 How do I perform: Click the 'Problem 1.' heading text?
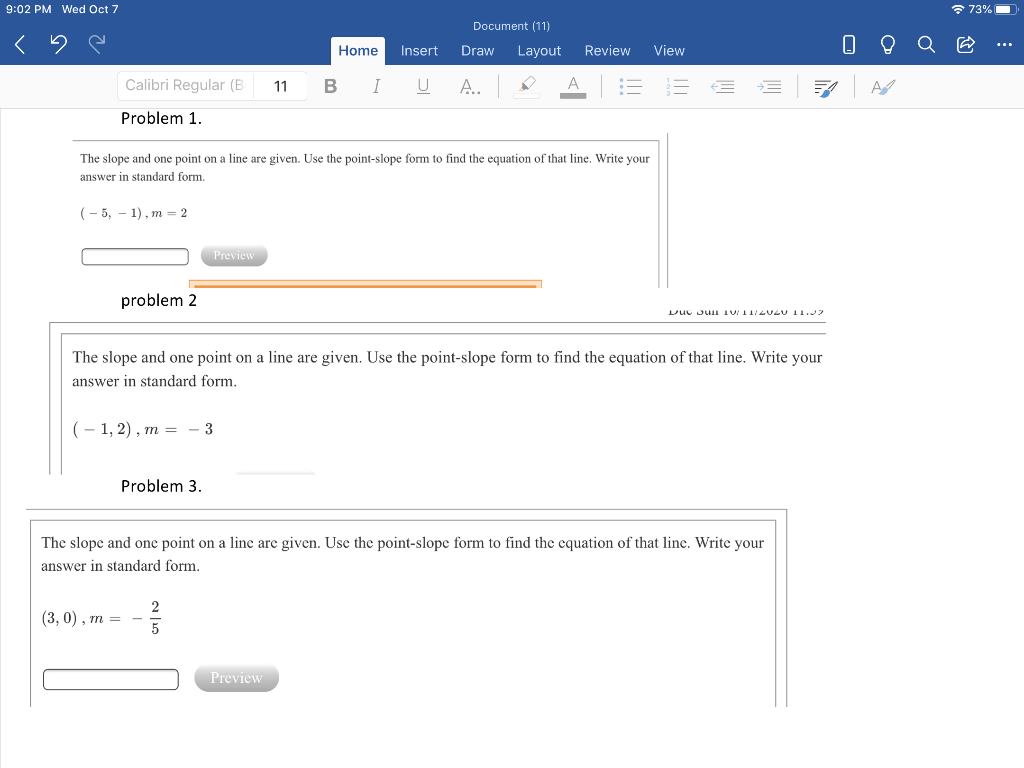pos(161,118)
